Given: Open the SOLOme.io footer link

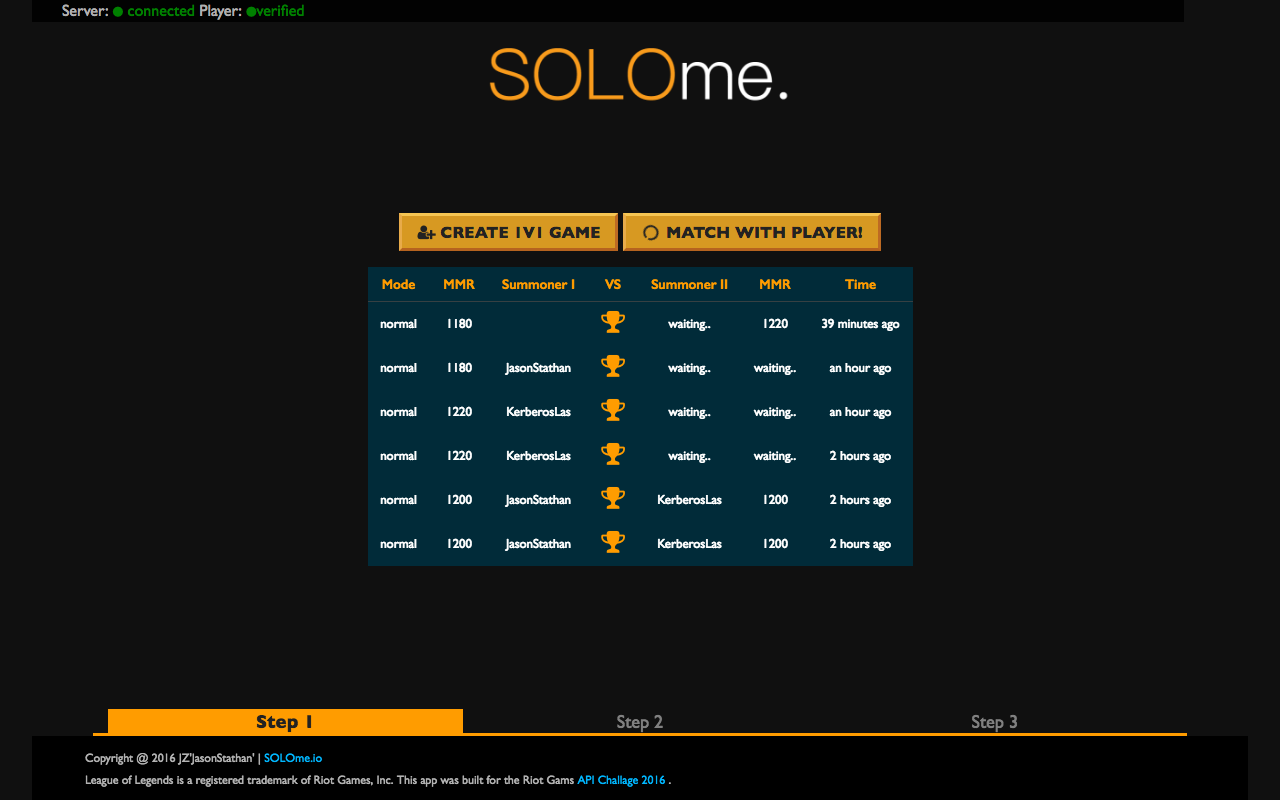Looking at the screenshot, I should tap(293, 758).
